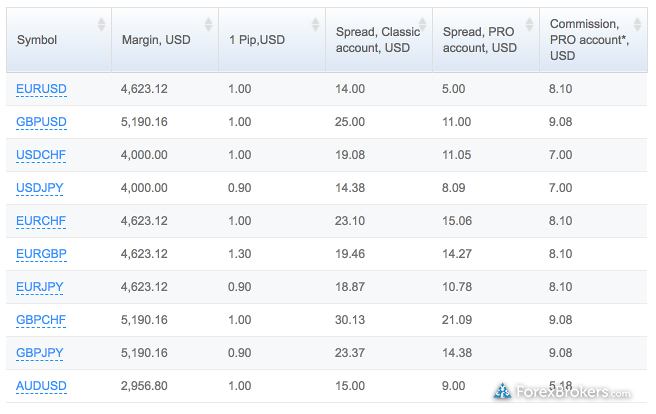Viewport: 656px width, 414px height.
Task: Sort by Commission, PRO account arrows
Action: click(637, 24)
